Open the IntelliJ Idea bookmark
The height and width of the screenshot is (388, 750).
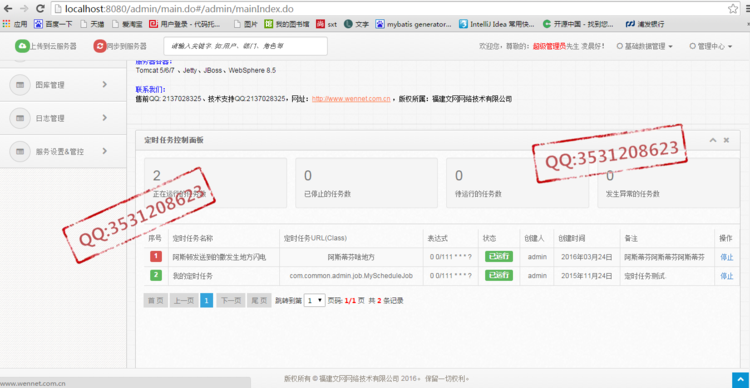496,23
